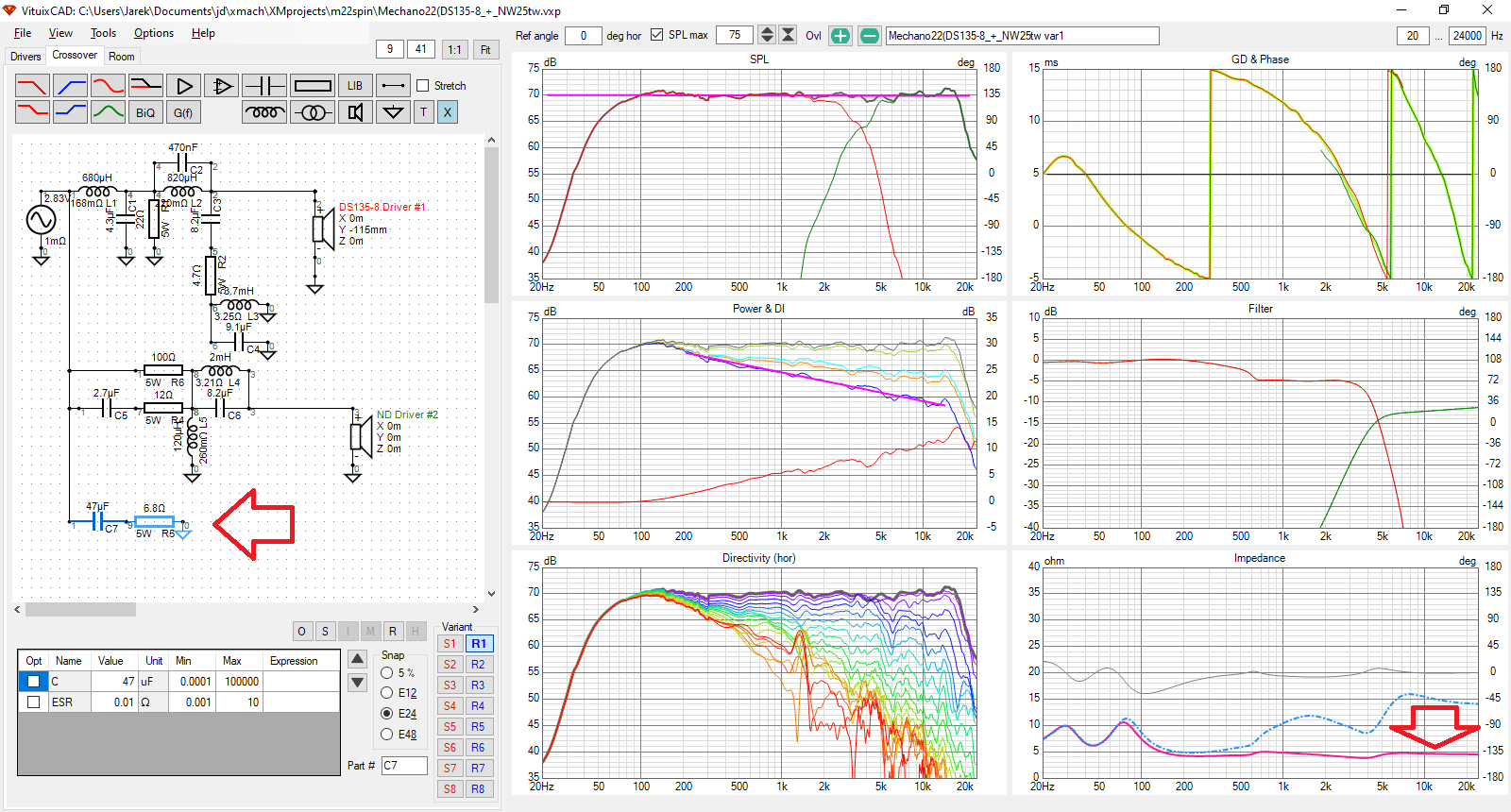1511x812 pixels.
Task: Click the Fit button
Action: point(485,49)
